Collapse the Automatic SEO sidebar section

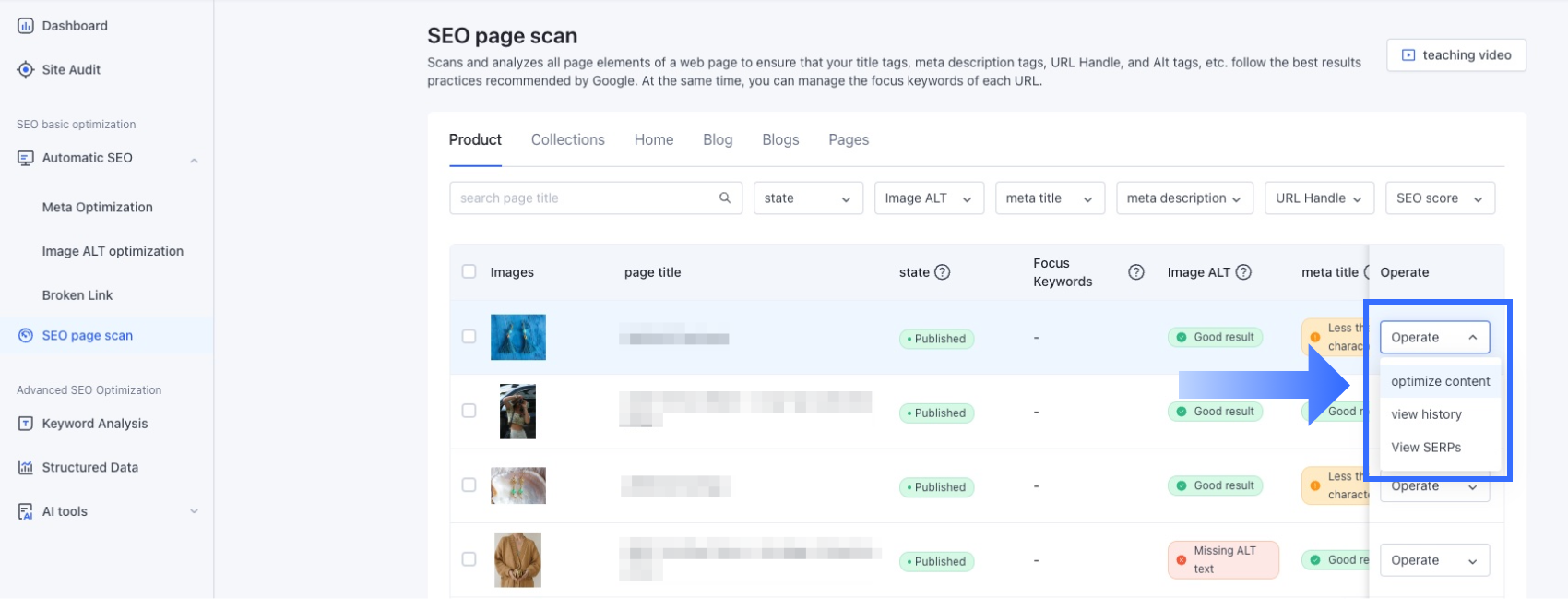[x=194, y=160]
